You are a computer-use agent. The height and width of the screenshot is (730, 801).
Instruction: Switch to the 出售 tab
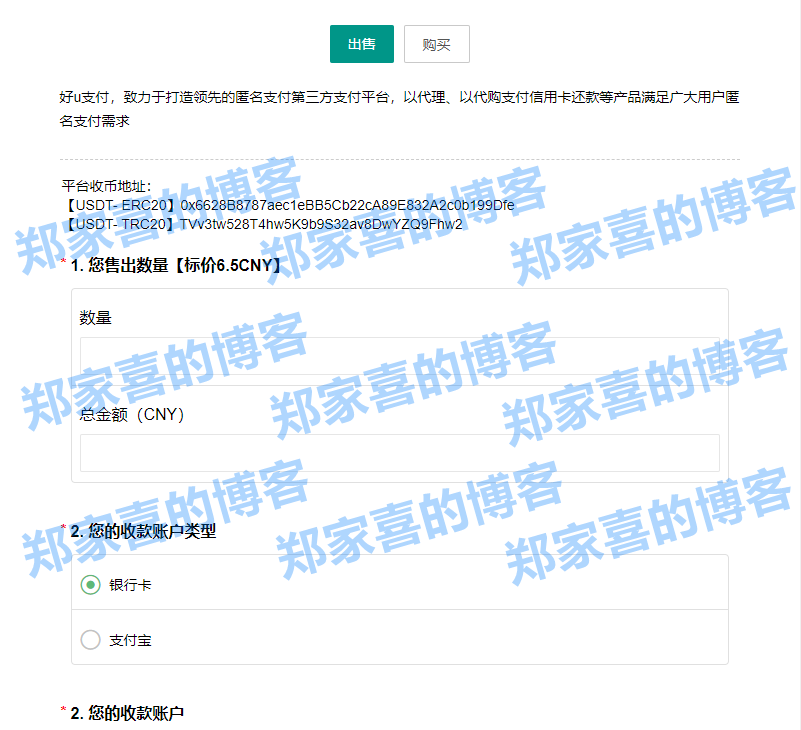pyautogui.click(x=361, y=44)
